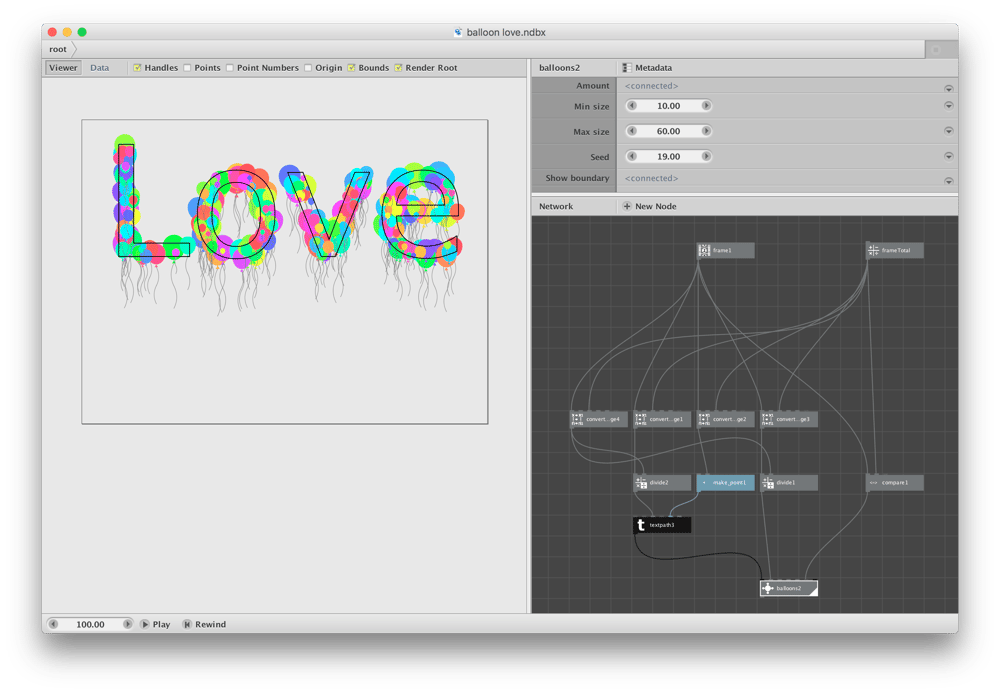Viewport: 1000px width, 693px height.
Task: Click the New Node plus icon
Action: tap(626, 206)
